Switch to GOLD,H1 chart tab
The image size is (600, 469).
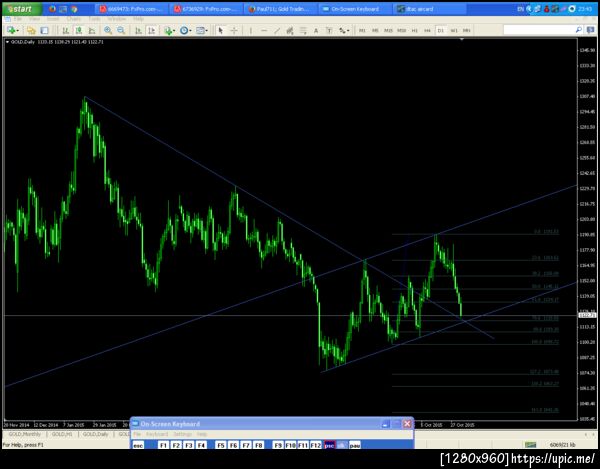pyautogui.click(x=62, y=434)
